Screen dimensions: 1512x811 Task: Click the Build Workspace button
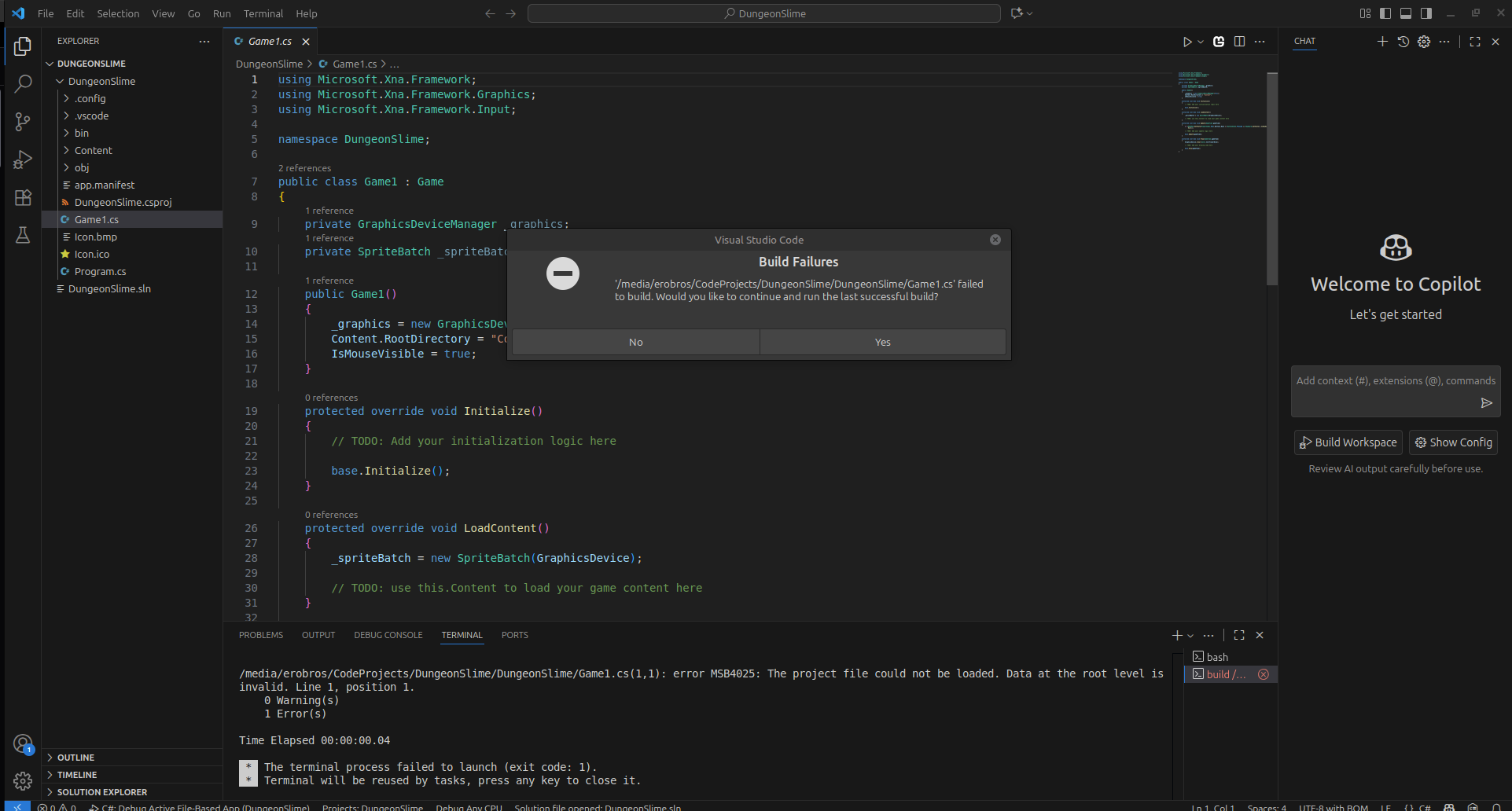1348,442
